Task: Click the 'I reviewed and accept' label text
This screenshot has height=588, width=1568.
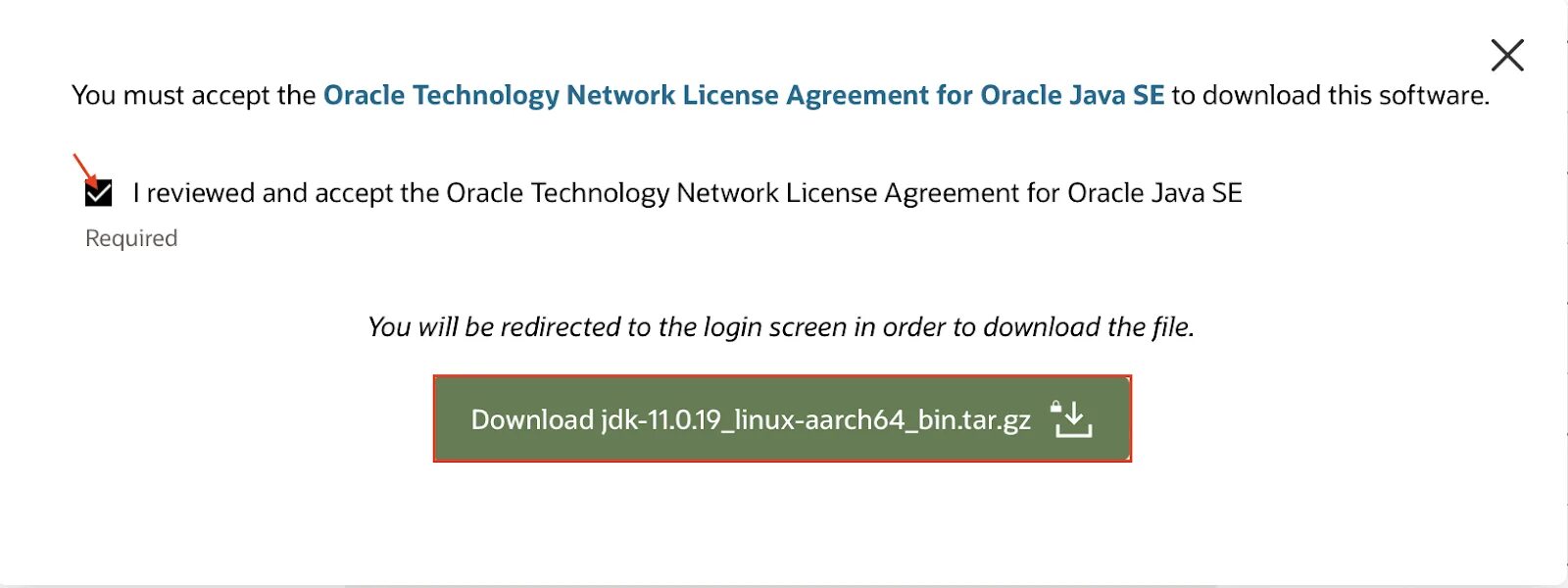Action: click(x=687, y=193)
